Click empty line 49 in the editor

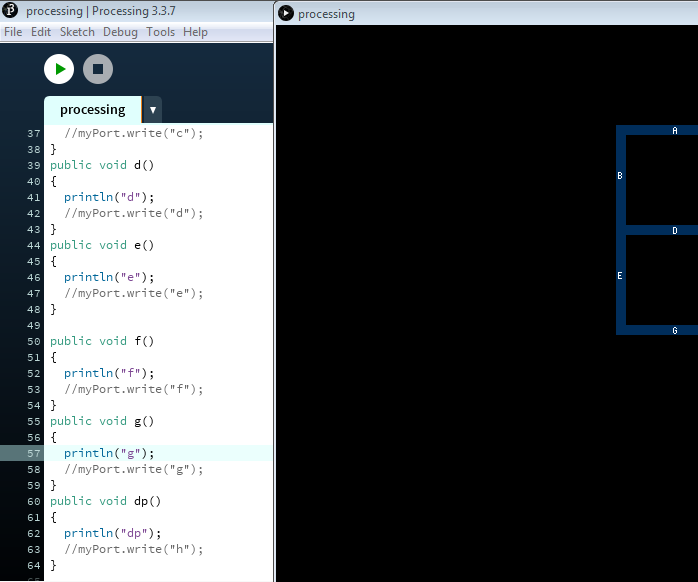click(158, 325)
